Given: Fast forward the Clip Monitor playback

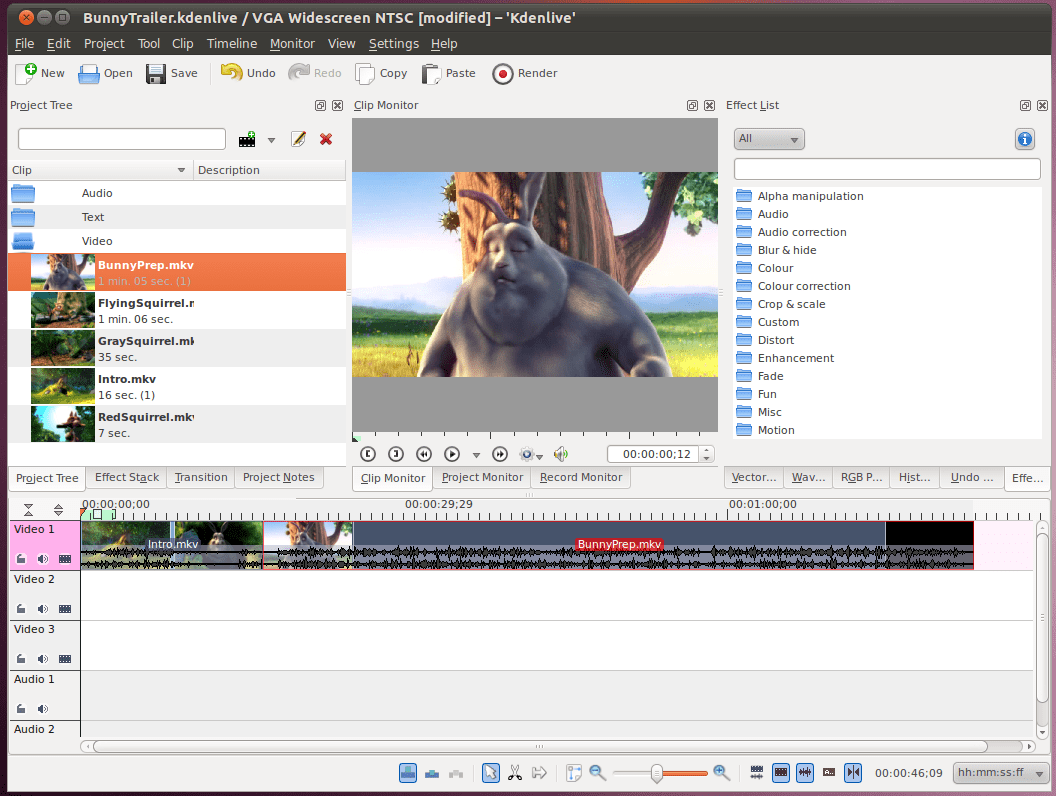Looking at the screenshot, I should (x=500, y=454).
